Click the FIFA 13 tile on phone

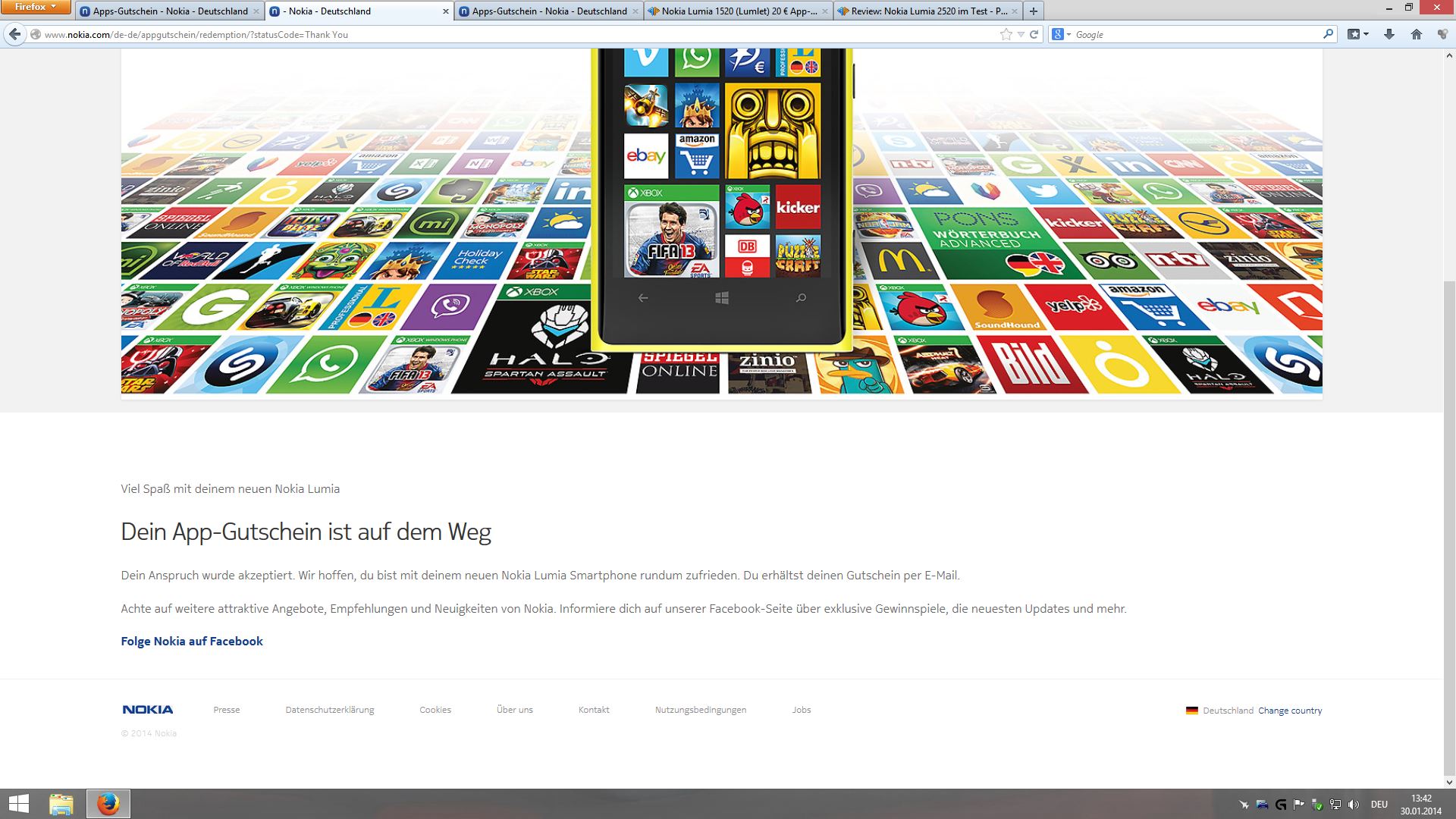[x=671, y=231]
